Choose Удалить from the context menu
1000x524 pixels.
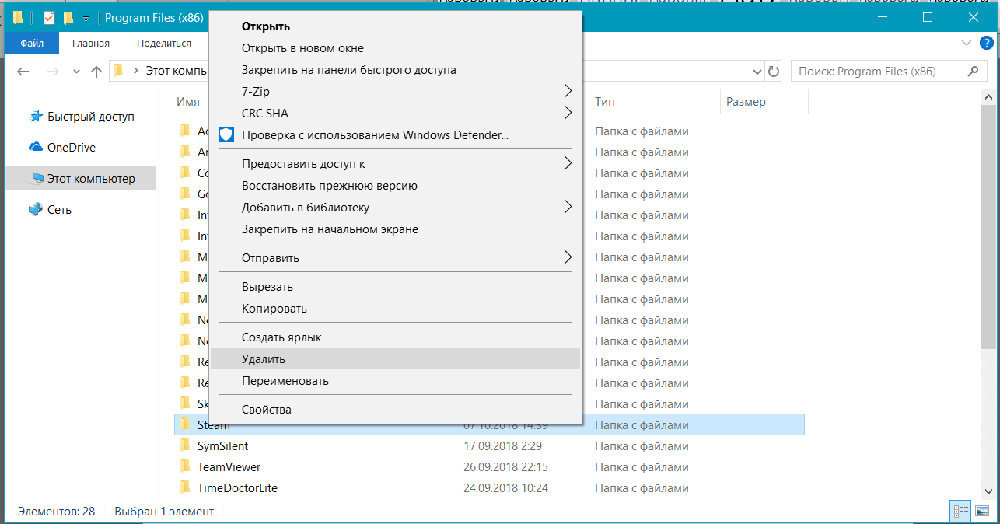tap(264, 358)
